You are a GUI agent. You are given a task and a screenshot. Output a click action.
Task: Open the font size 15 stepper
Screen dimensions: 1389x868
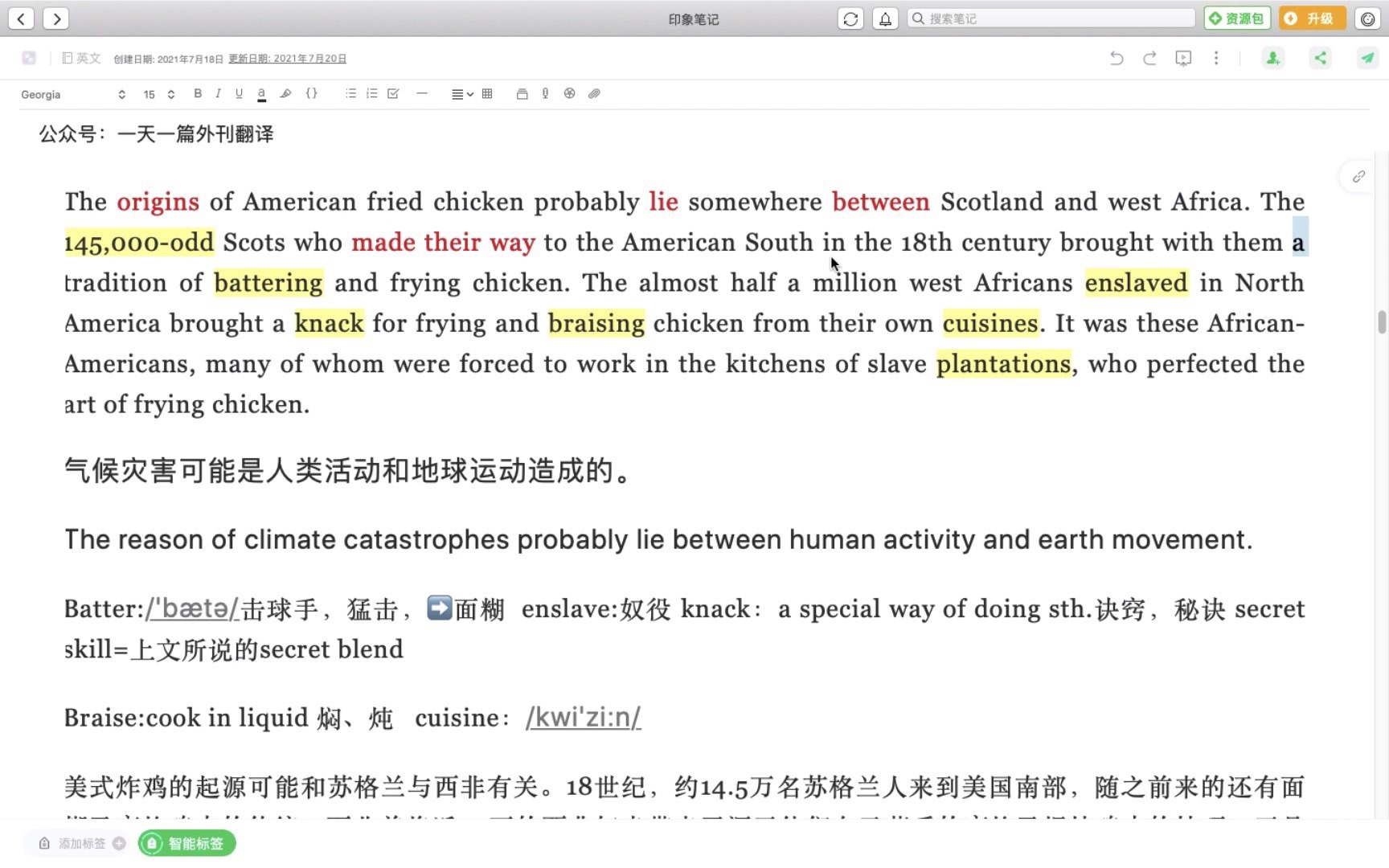click(159, 94)
